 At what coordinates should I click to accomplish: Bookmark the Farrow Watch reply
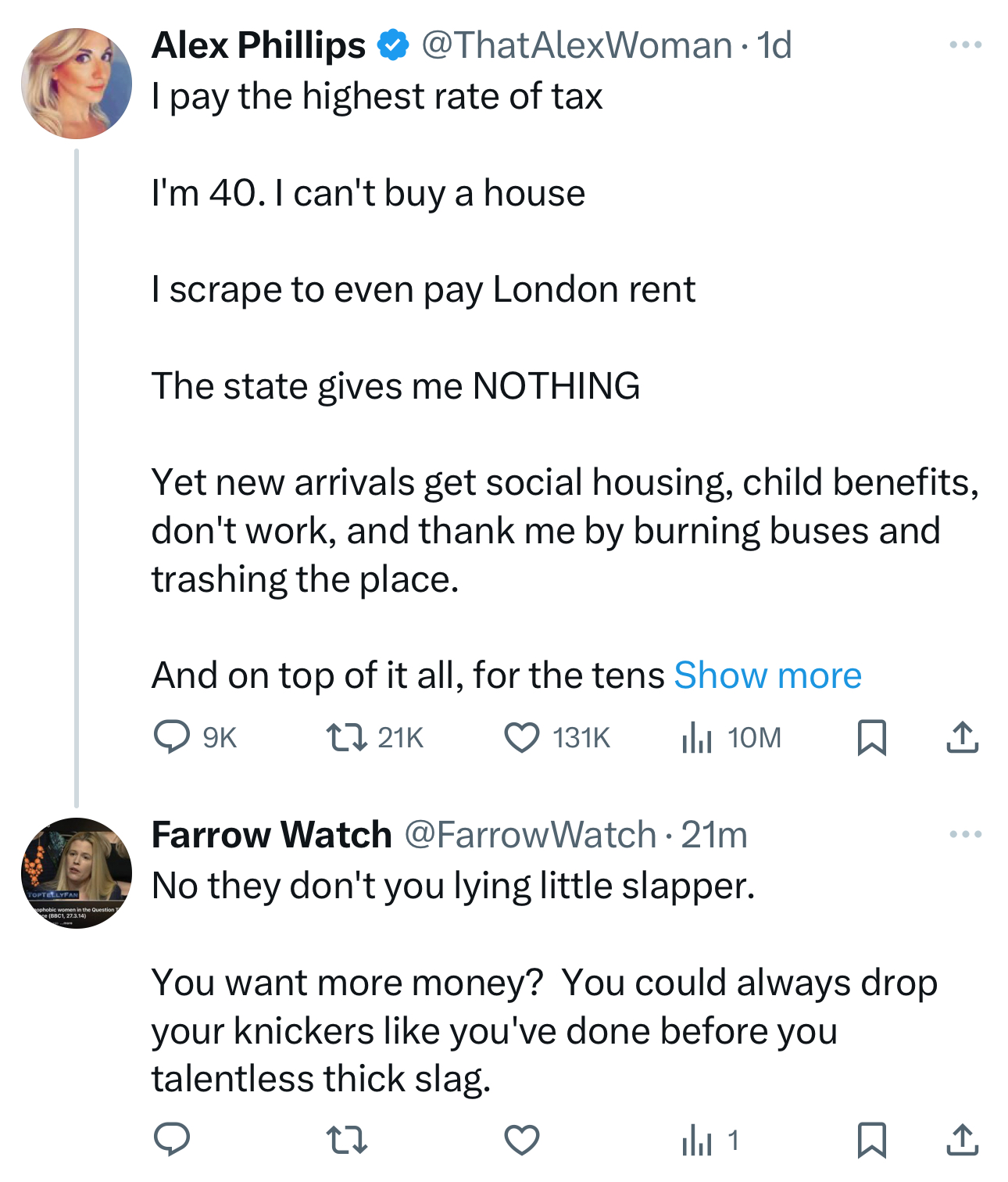(x=871, y=1139)
